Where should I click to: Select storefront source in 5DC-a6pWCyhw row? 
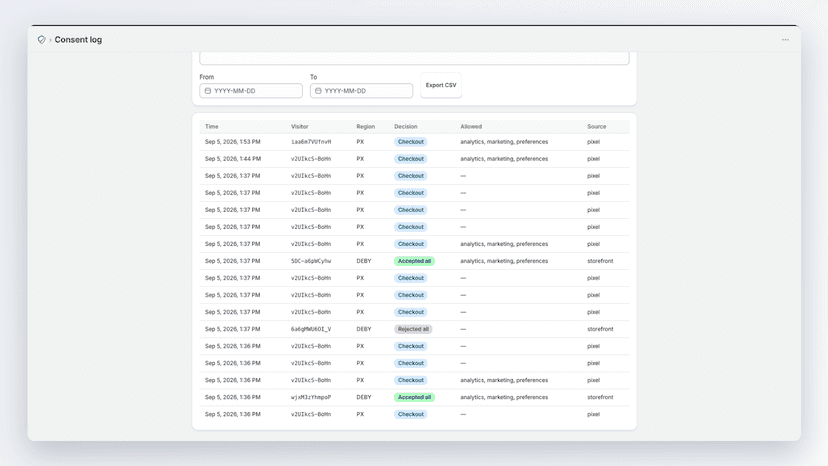pyautogui.click(x=600, y=261)
